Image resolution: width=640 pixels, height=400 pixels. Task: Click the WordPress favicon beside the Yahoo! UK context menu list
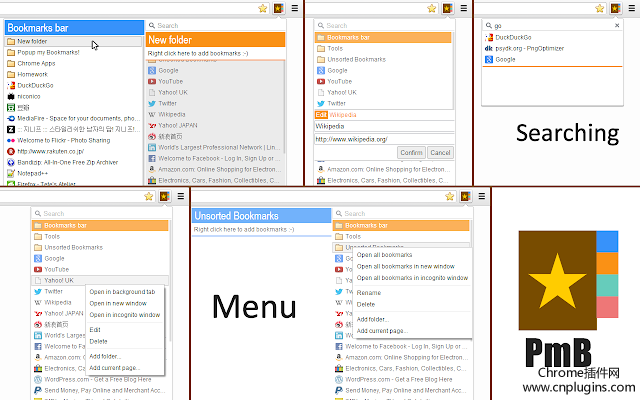pos(38,379)
